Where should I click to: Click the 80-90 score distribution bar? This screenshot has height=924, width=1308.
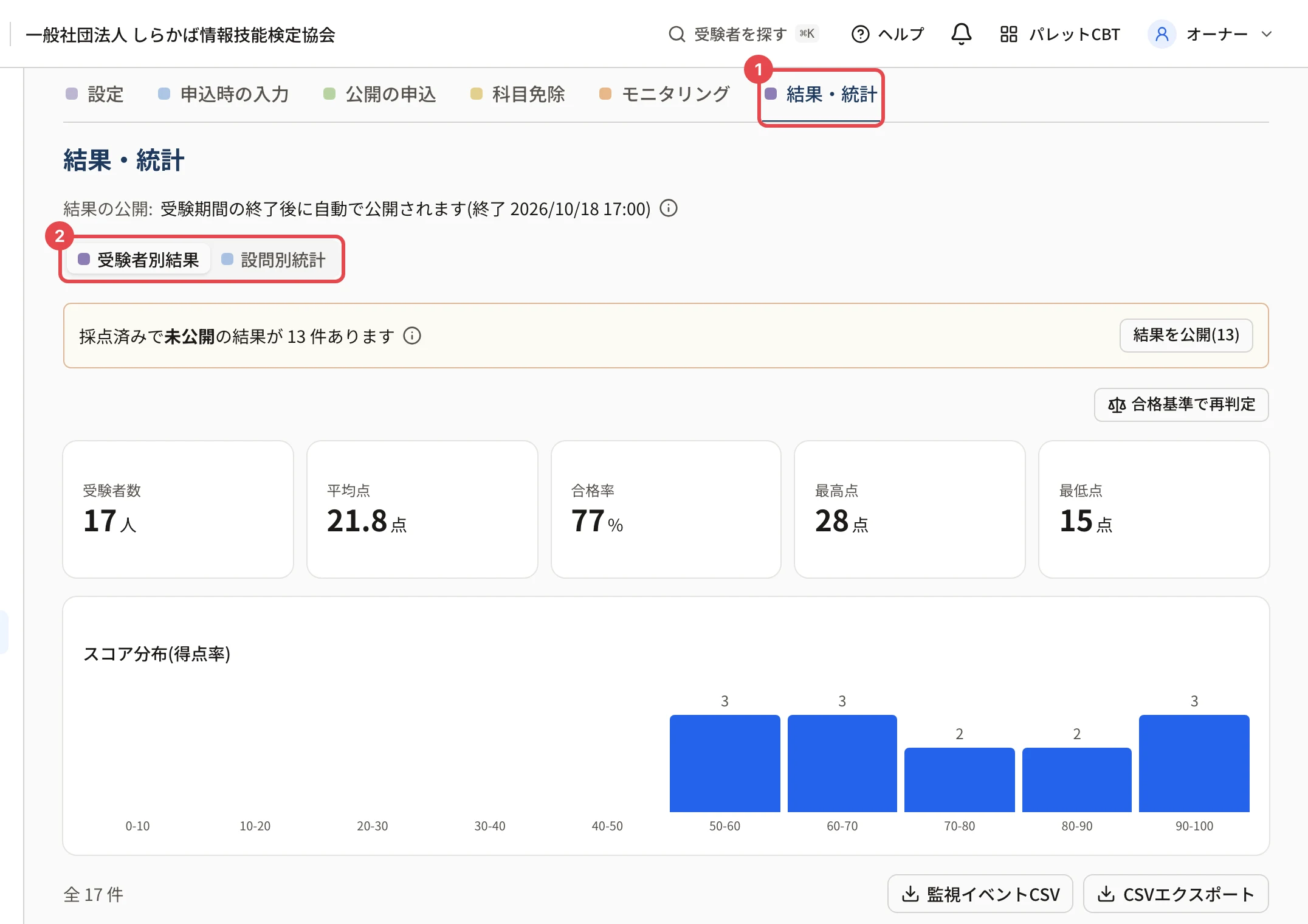click(1076, 779)
